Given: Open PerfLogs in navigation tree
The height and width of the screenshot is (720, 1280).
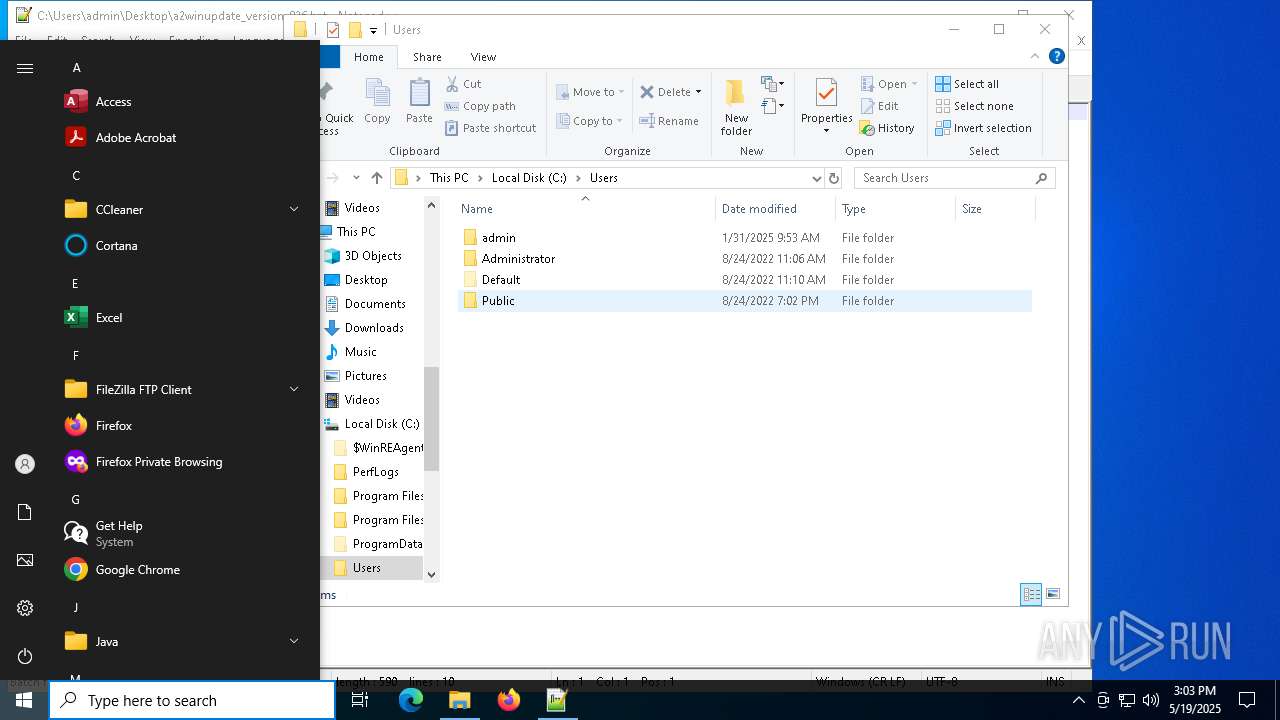Looking at the screenshot, I should tap(375, 472).
